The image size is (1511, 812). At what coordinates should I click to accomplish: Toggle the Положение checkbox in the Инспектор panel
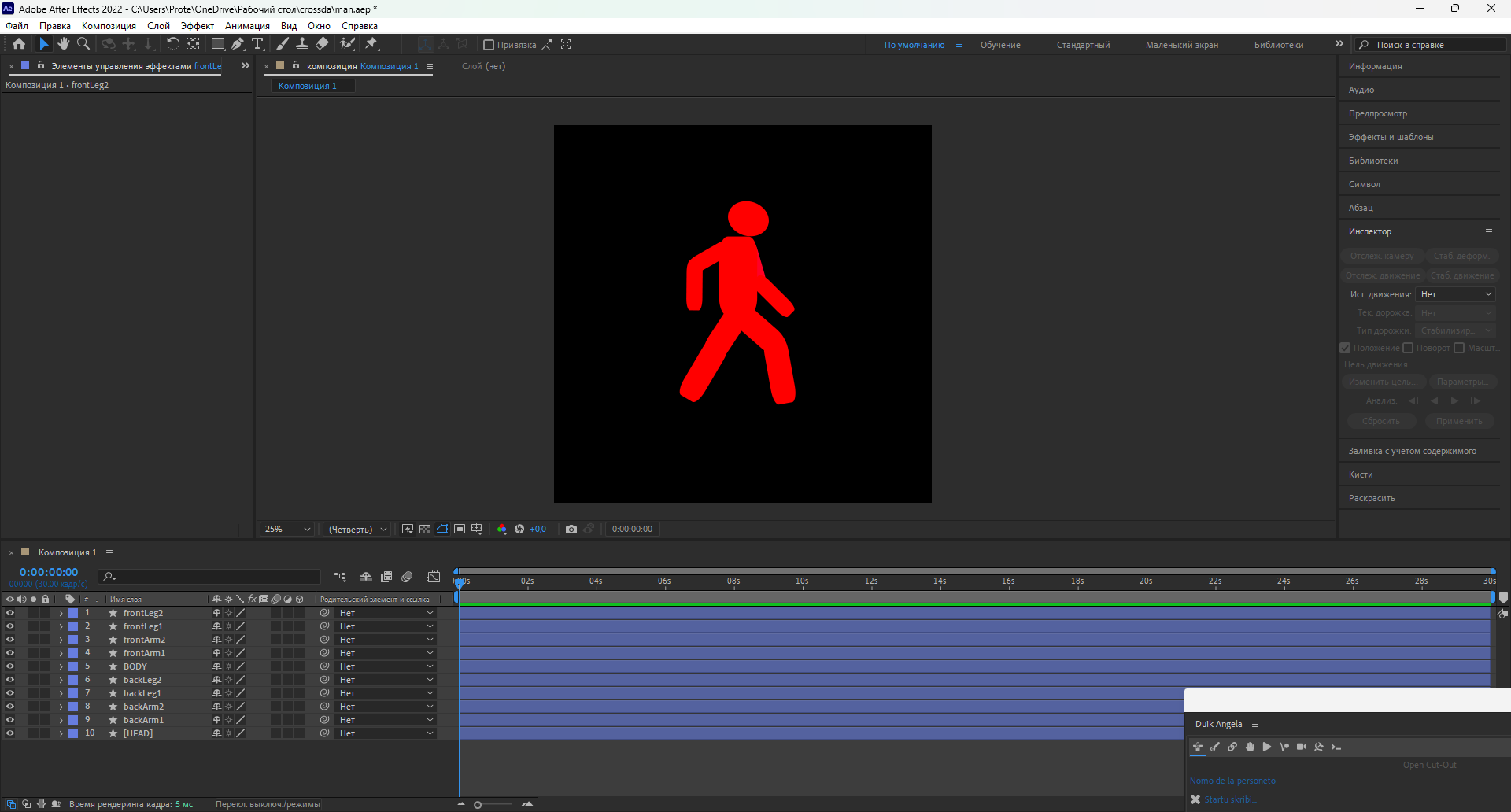[1346, 348]
